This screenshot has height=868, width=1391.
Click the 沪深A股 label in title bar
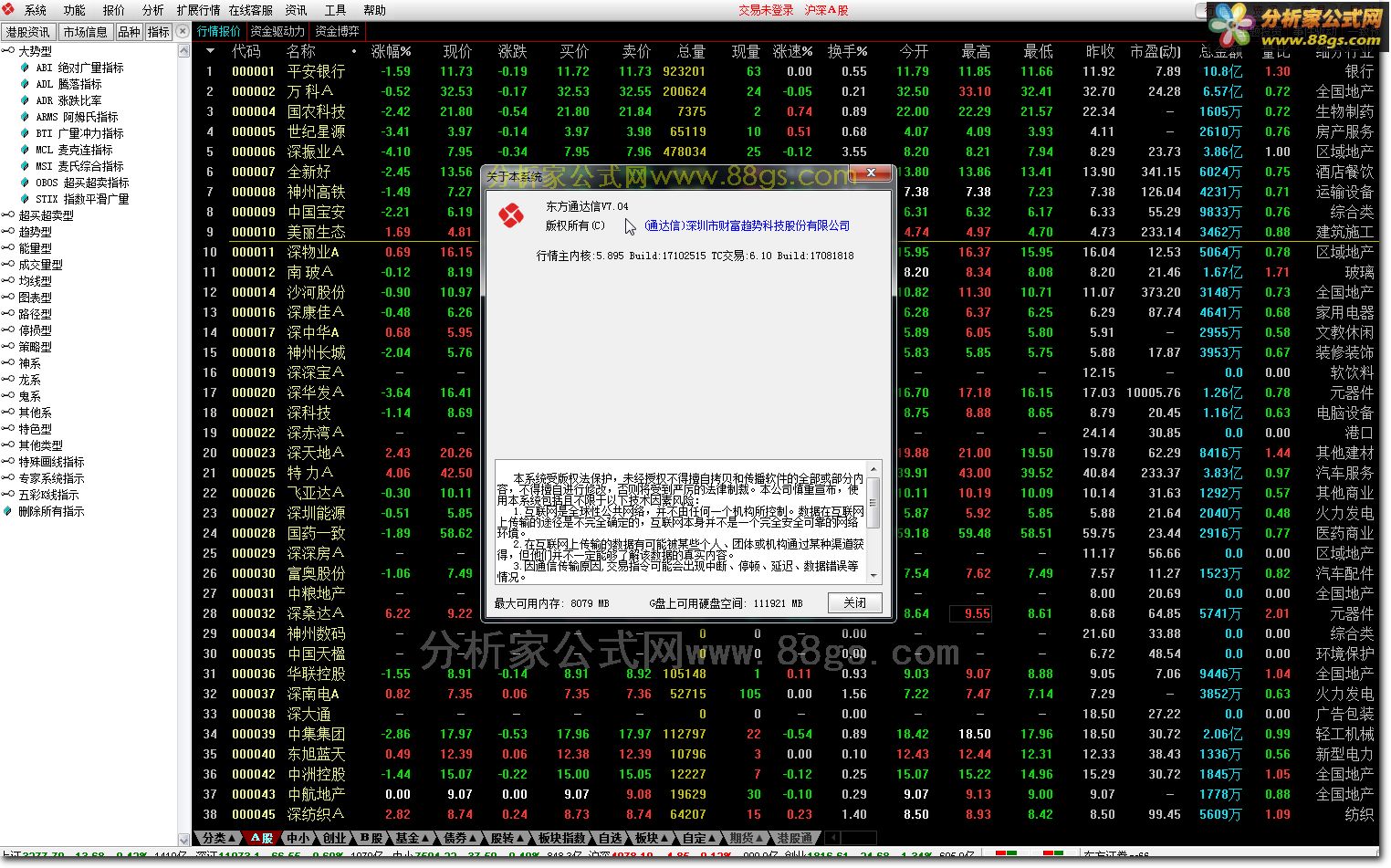point(827,10)
